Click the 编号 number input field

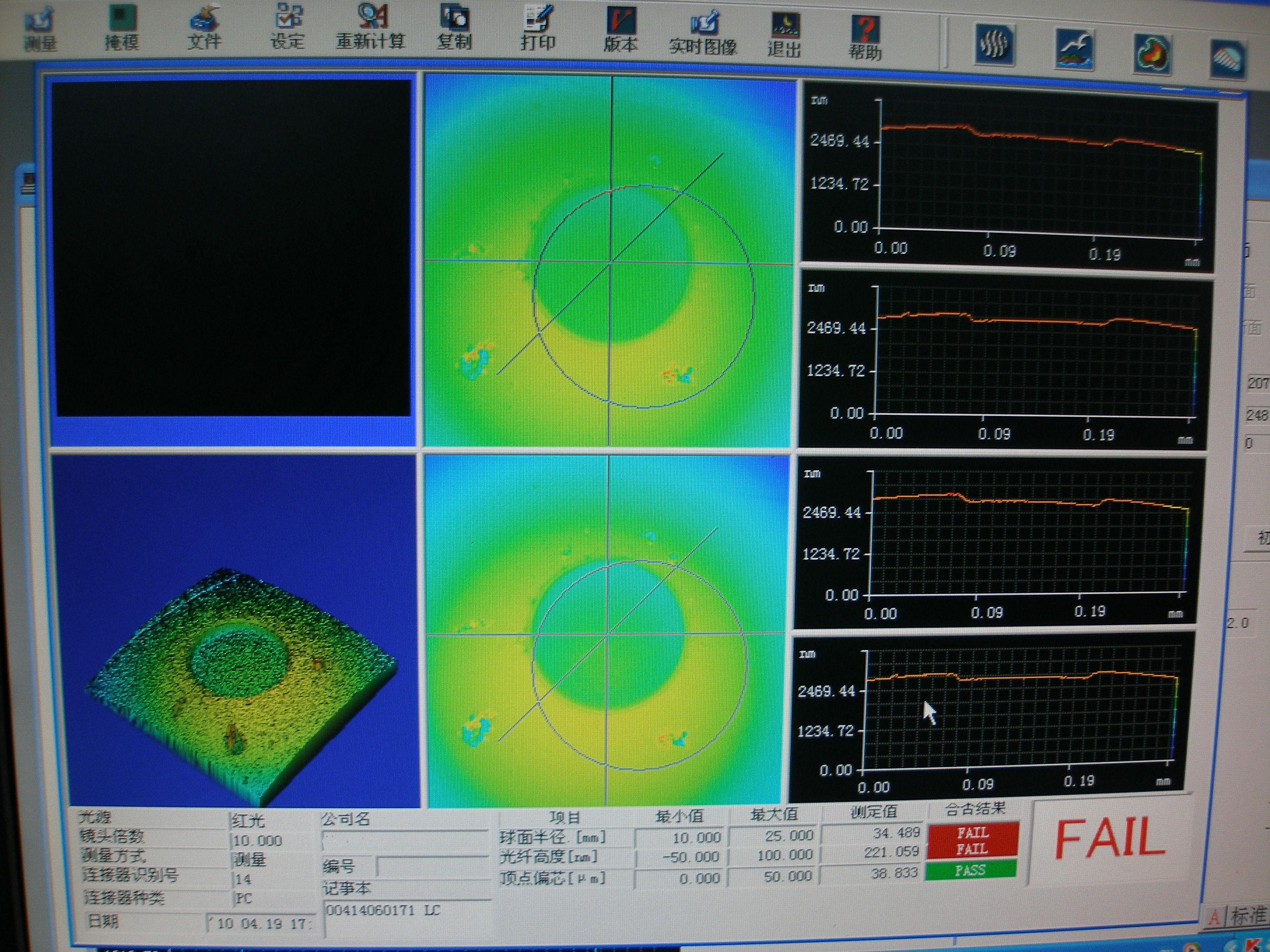(x=432, y=866)
